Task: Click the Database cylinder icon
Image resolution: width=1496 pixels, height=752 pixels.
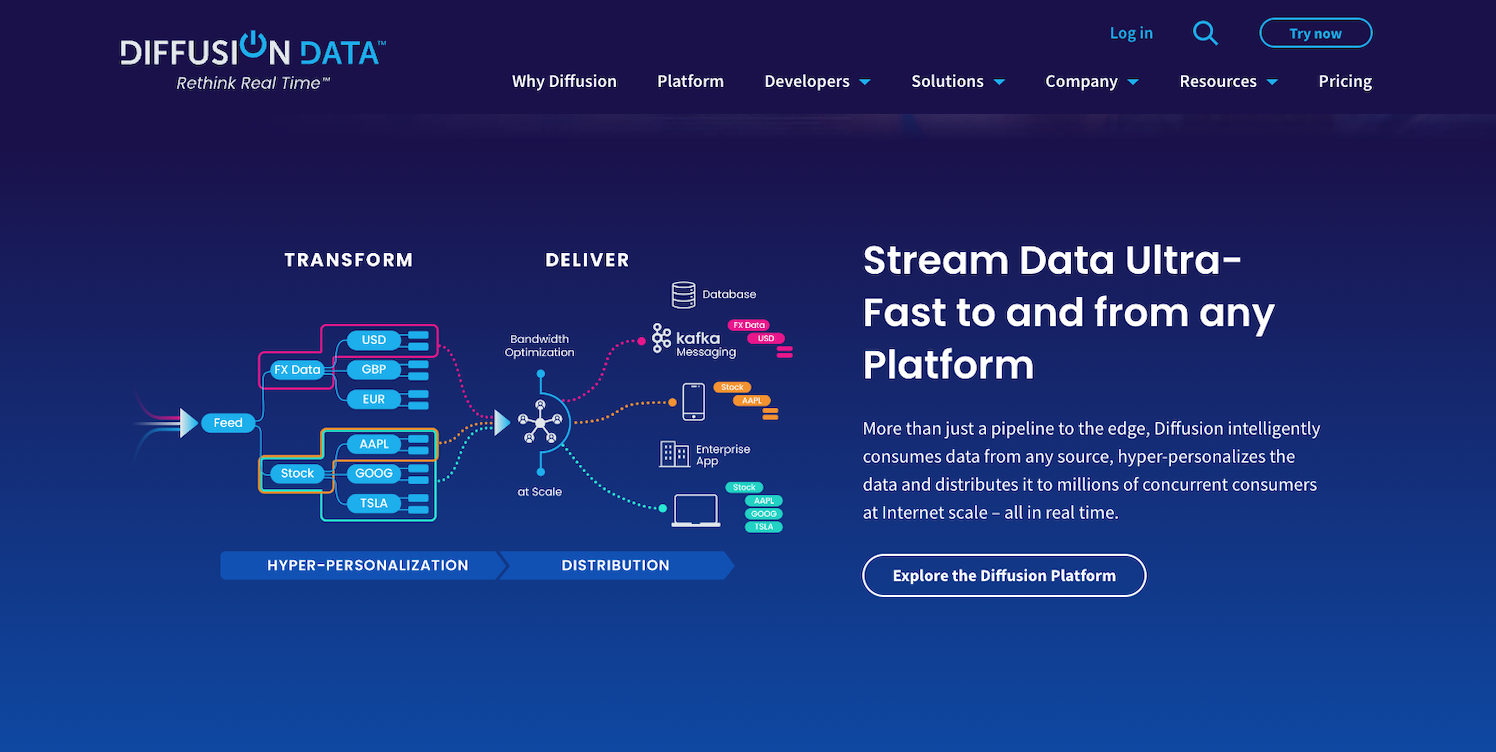Action: click(x=684, y=294)
